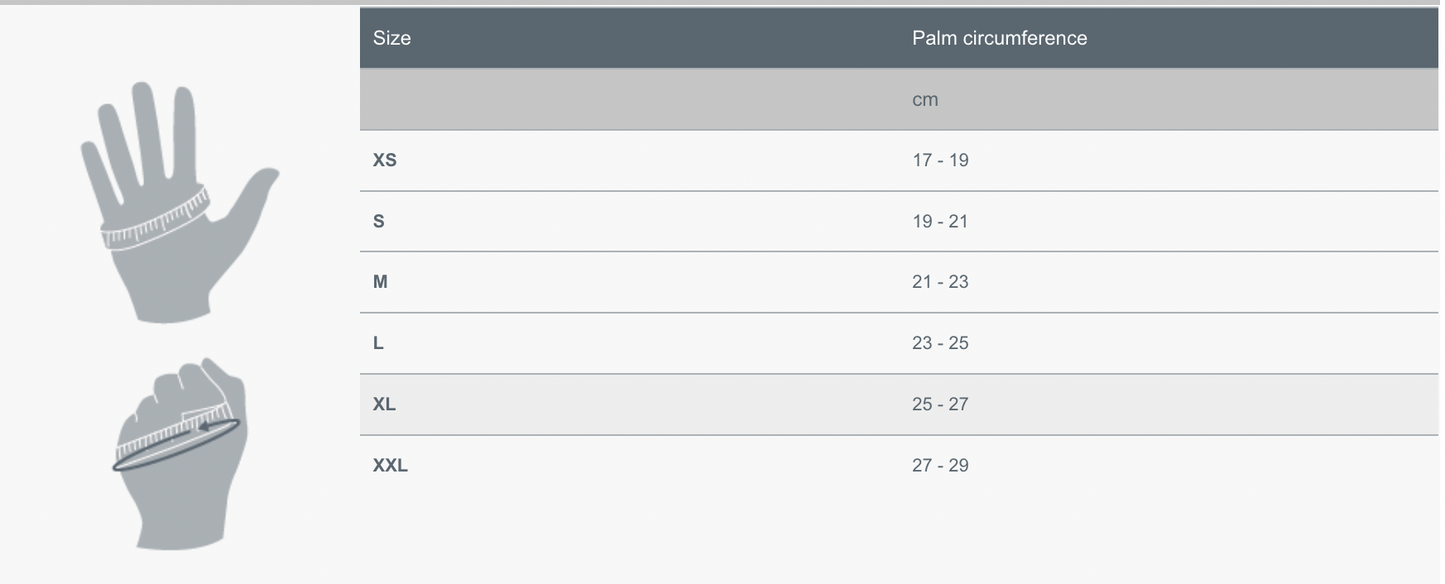Select the XXL size row label
Image resolution: width=1445 pixels, height=584 pixels.
click(390, 465)
